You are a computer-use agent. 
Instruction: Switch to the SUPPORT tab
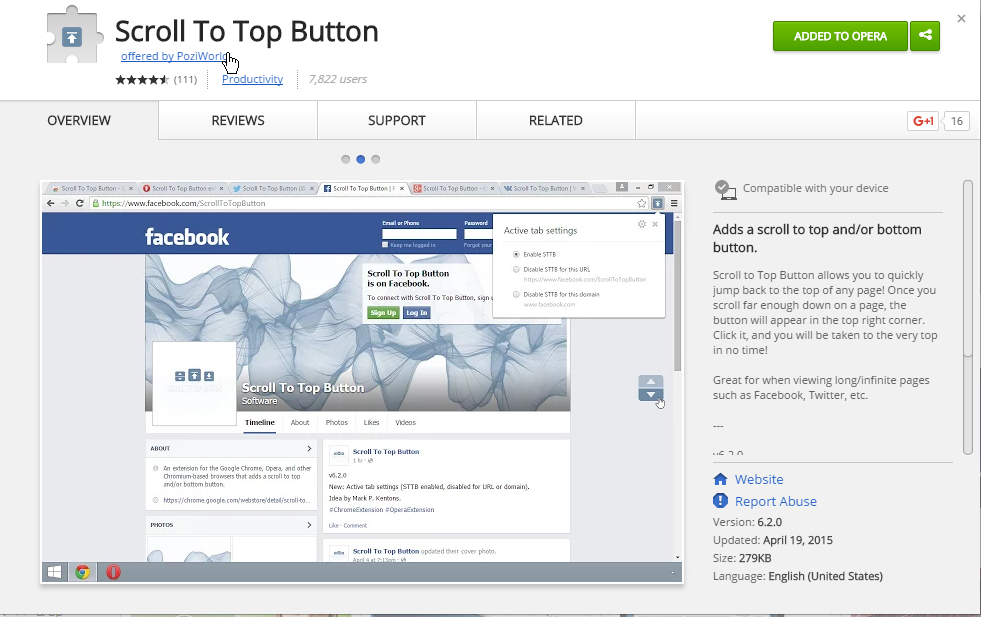[x=397, y=120]
